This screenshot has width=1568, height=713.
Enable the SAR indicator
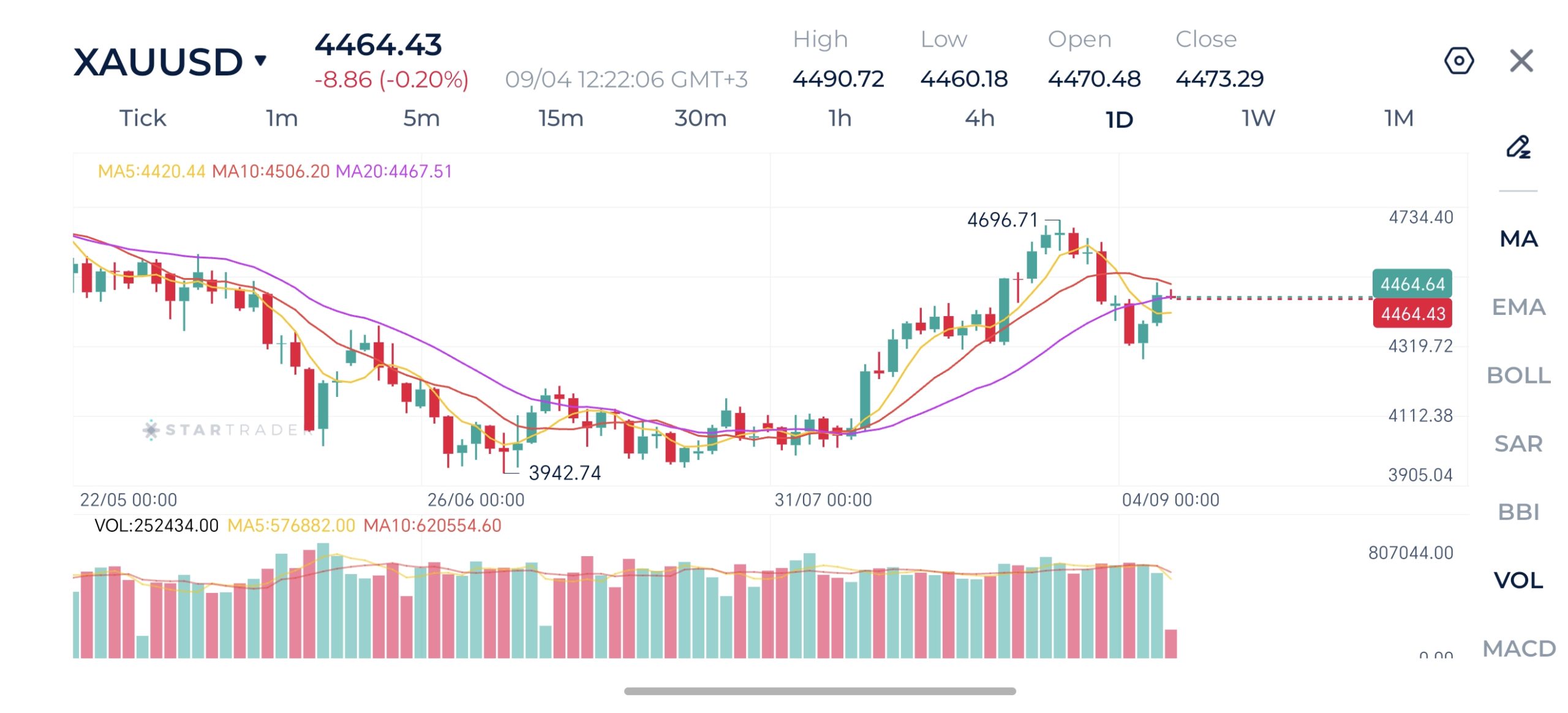[x=1518, y=443]
